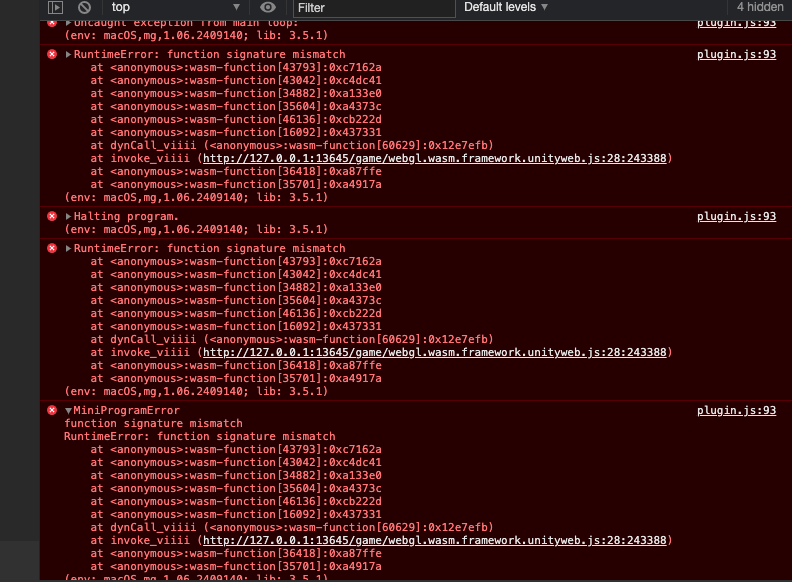Click the clear console icon
The height and width of the screenshot is (582, 792).
pos(85,7)
